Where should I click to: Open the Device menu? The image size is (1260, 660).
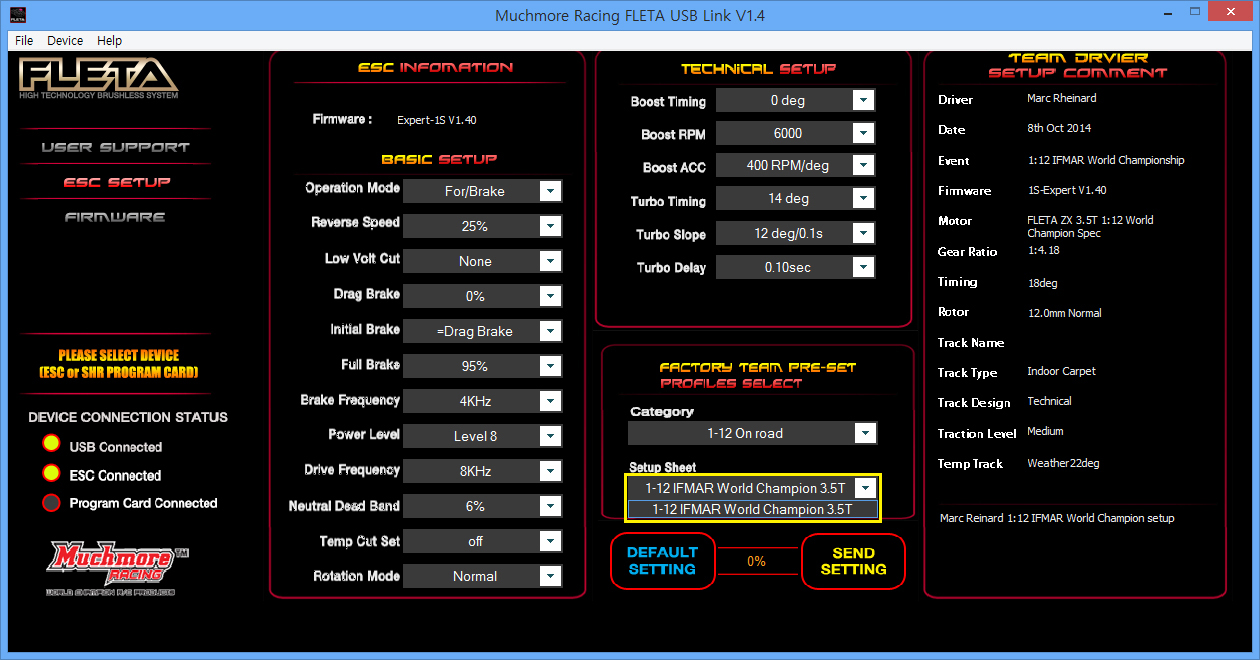pos(65,40)
